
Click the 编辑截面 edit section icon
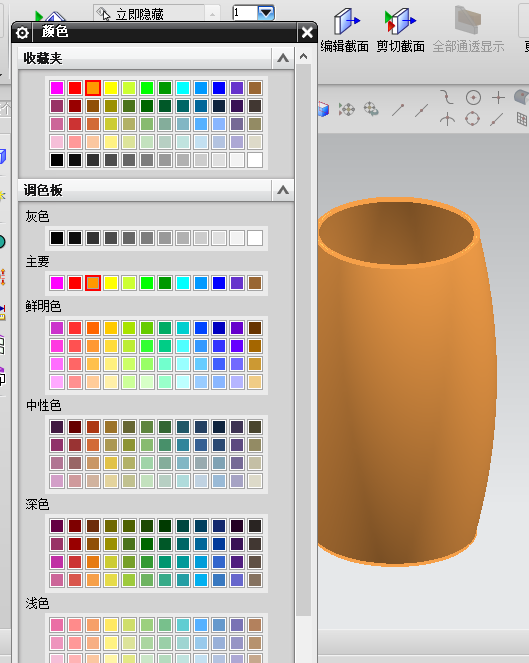[x=346, y=21]
